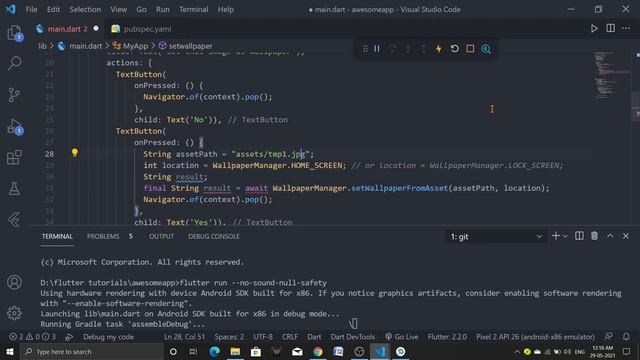Select the DEBUG CONSOLE panel tab
The width and height of the screenshot is (640, 360).
click(213, 236)
